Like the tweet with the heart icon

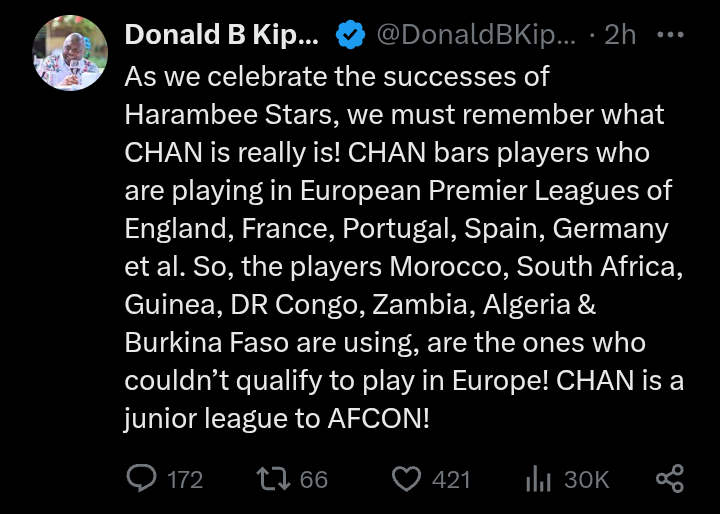click(x=405, y=479)
